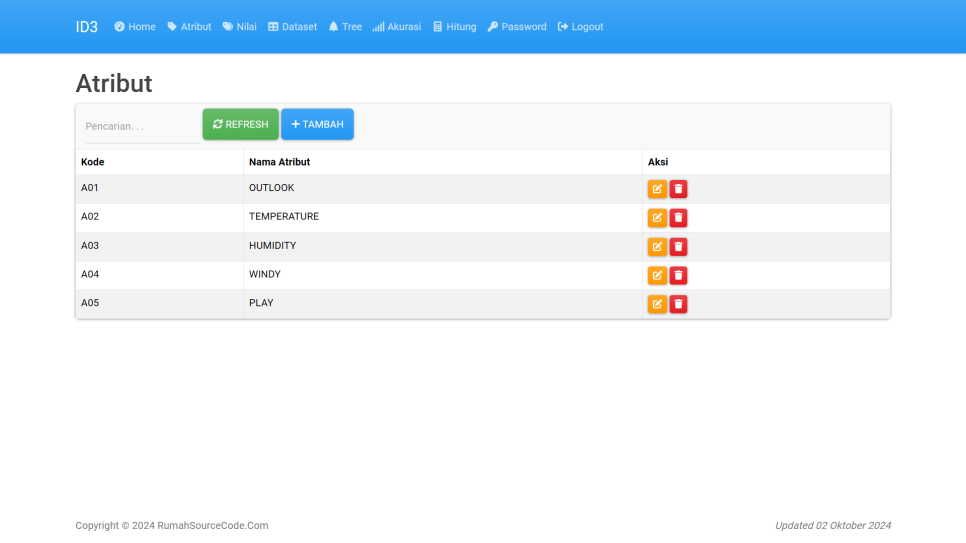Click trash icon for TEMPERATURE row
966x543 pixels.
click(x=678, y=218)
